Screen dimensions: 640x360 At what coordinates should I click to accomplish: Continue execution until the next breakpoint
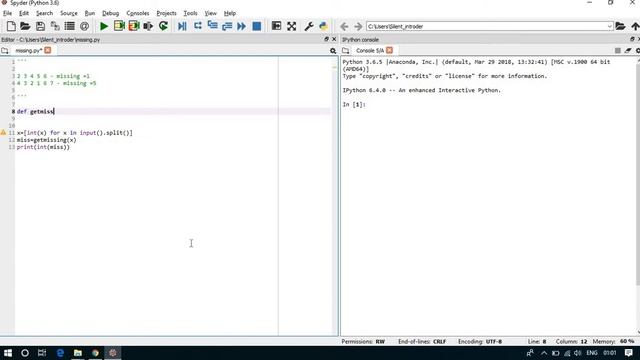coord(242,26)
